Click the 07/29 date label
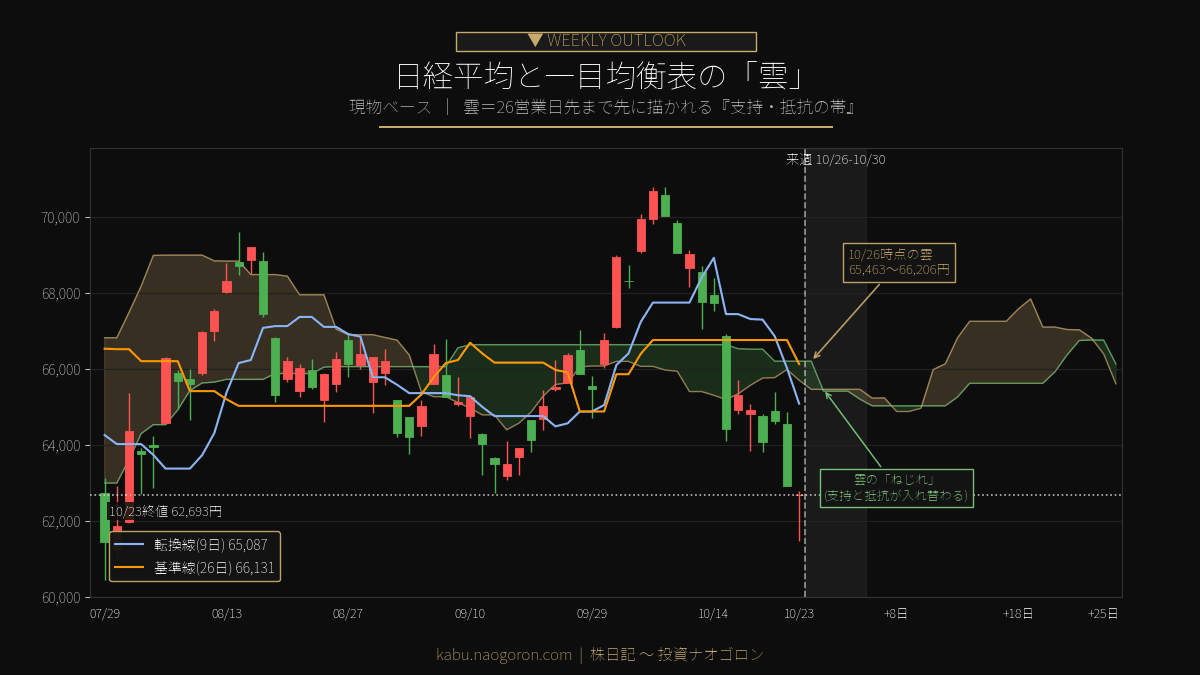The image size is (1200, 675). pyautogui.click(x=105, y=614)
